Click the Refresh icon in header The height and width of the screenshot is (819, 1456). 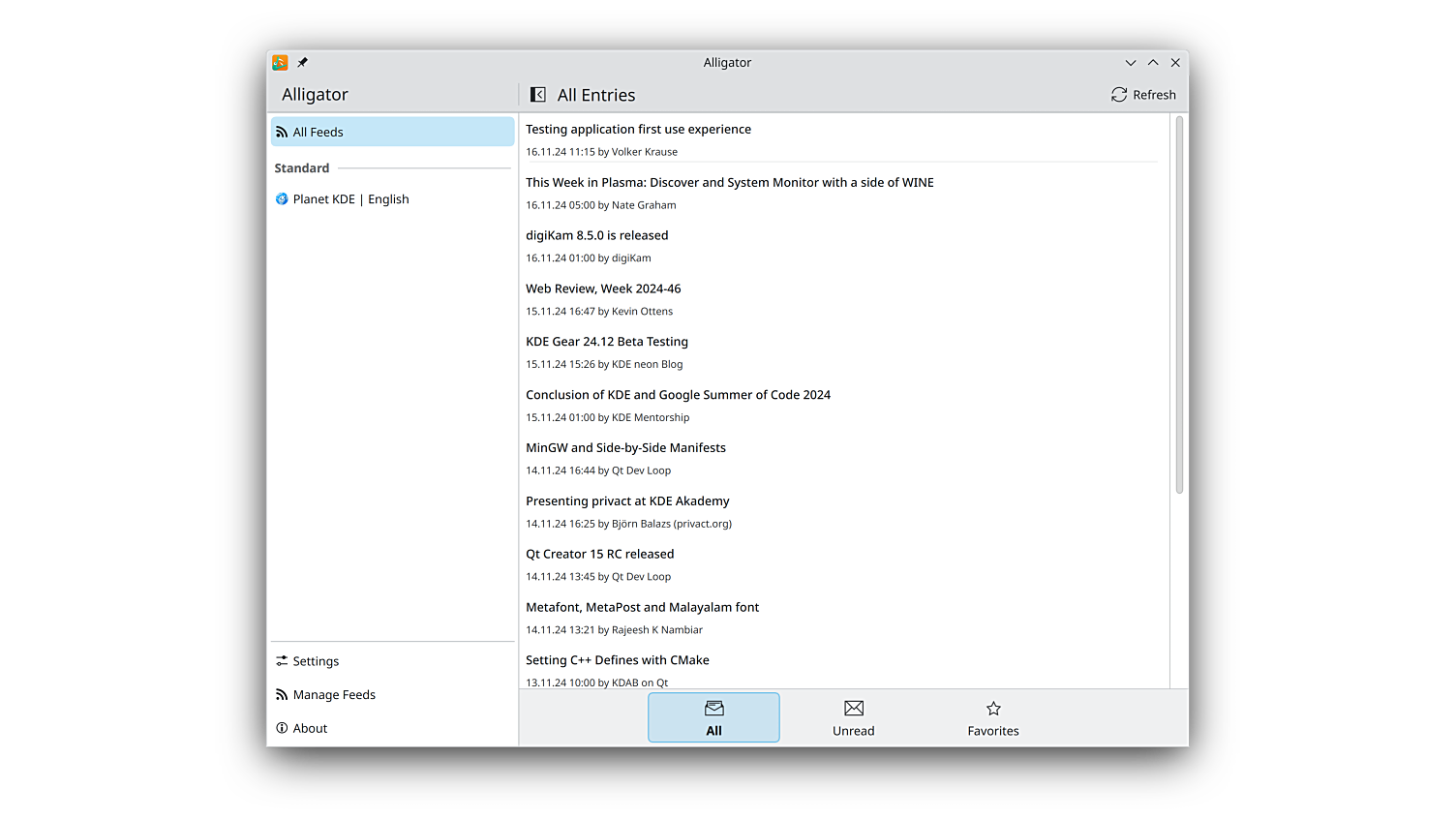(x=1119, y=95)
